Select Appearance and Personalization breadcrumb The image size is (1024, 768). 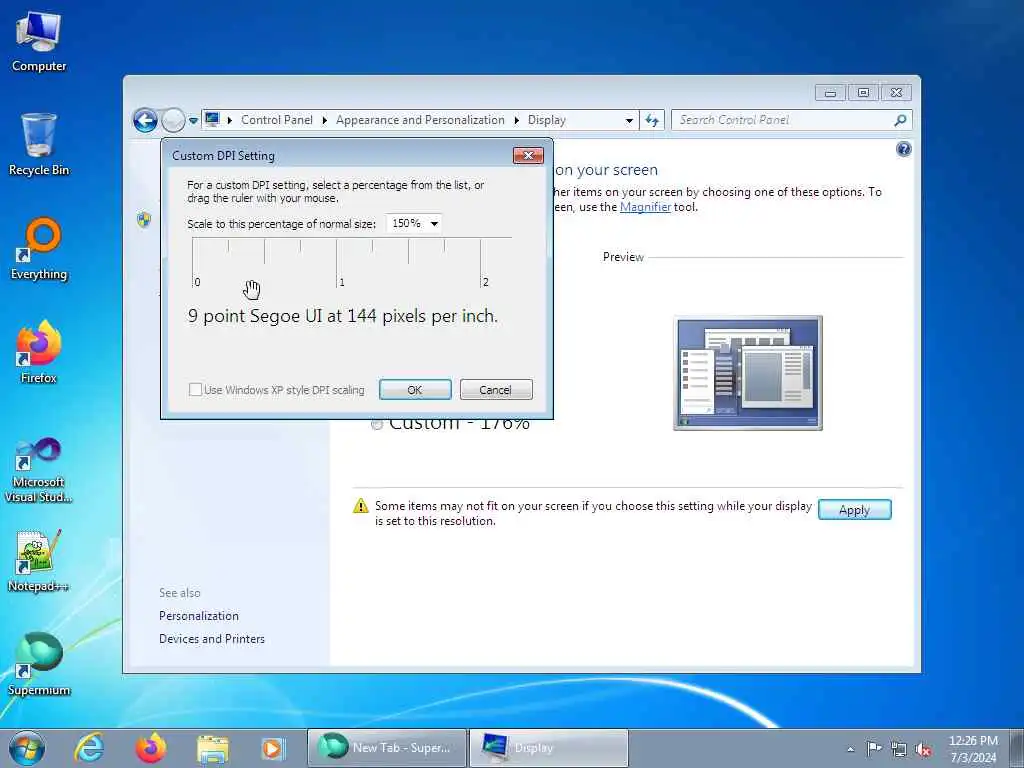420,120
